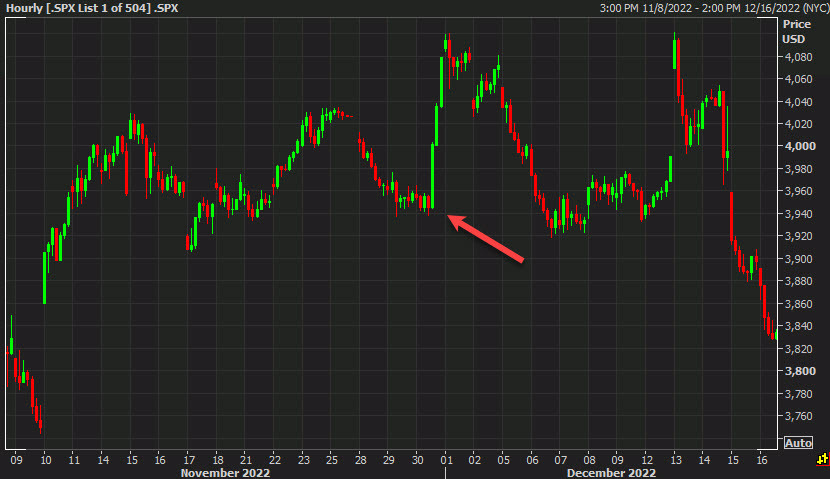Screen dimensions: 830x479
Task: Click the 01 December date tick
Action: pos(446,459)
